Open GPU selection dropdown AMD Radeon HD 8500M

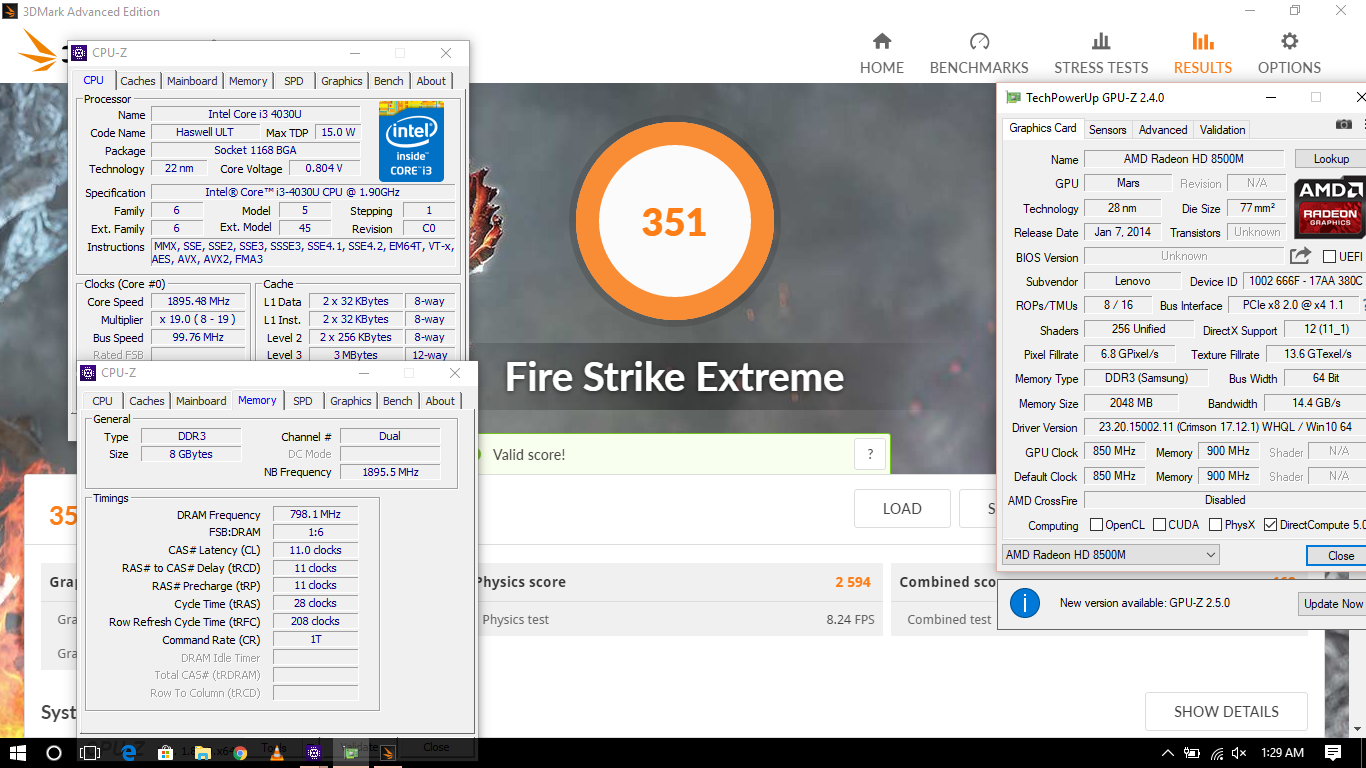coord(1110,555)
